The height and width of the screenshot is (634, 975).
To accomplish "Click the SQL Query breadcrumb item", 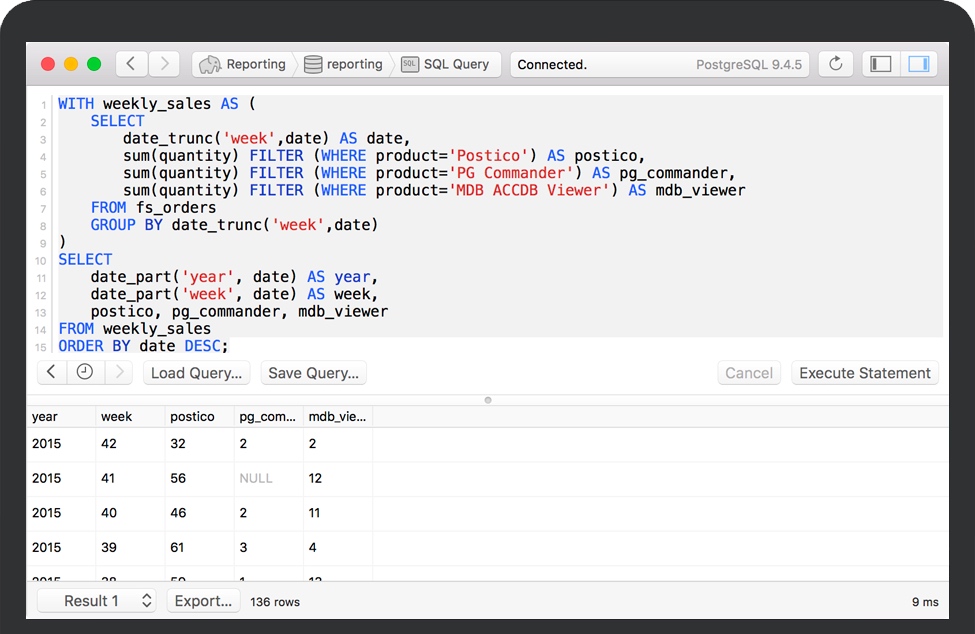I will 446,64.
